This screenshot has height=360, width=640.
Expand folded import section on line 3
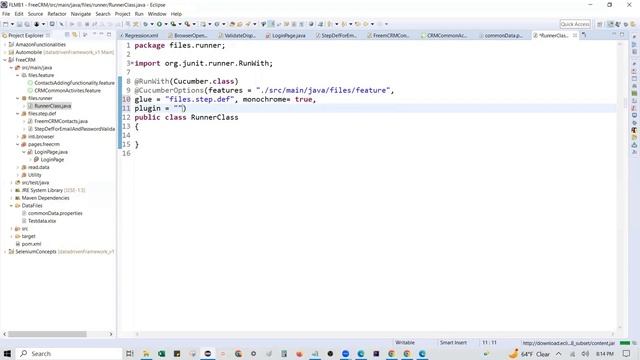click(132, 63)
